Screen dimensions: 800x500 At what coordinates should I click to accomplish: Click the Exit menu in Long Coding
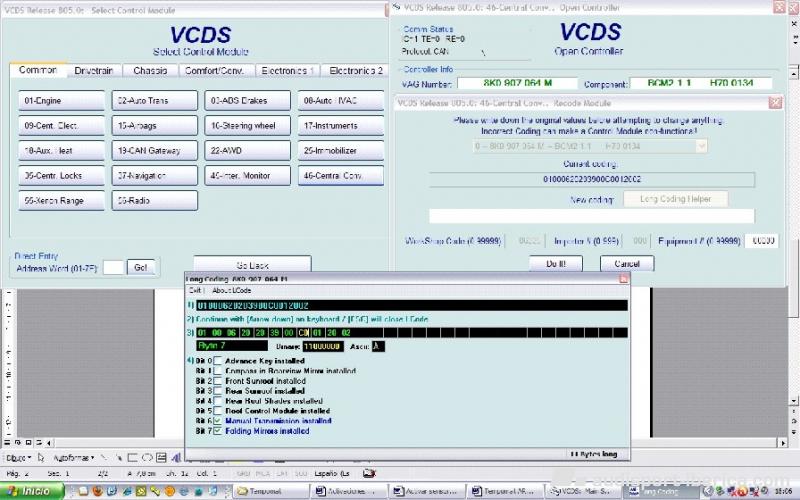pyautogui.click(x=196, y=290)
